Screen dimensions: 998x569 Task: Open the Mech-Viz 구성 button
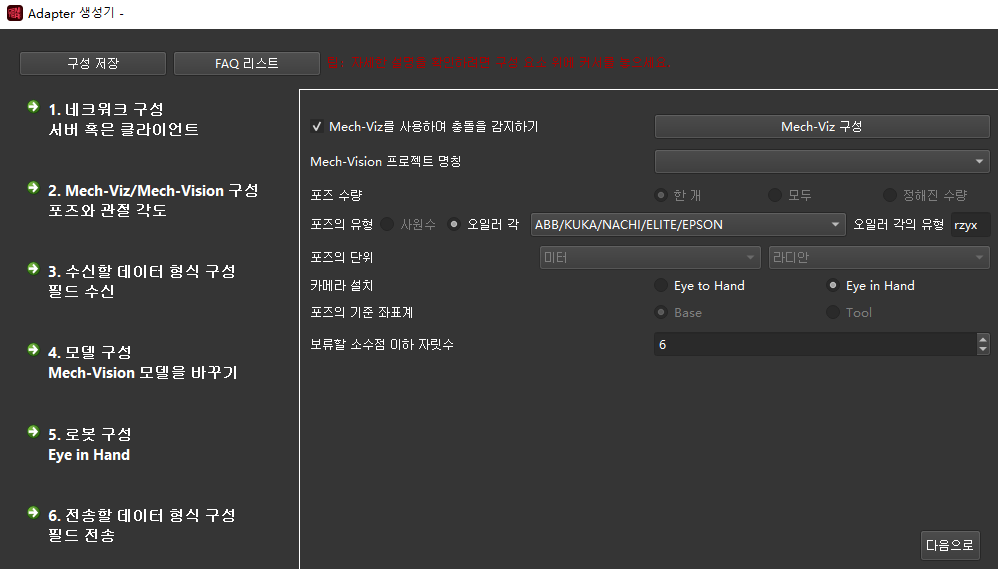click(x=822, y=127)
